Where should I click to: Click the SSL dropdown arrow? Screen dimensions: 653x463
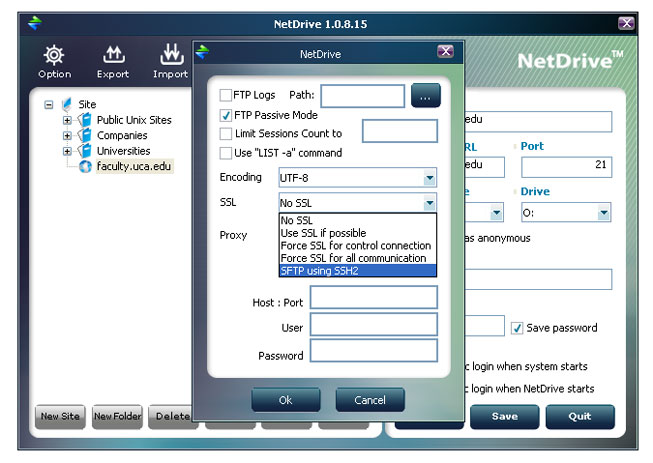[429, 203]
